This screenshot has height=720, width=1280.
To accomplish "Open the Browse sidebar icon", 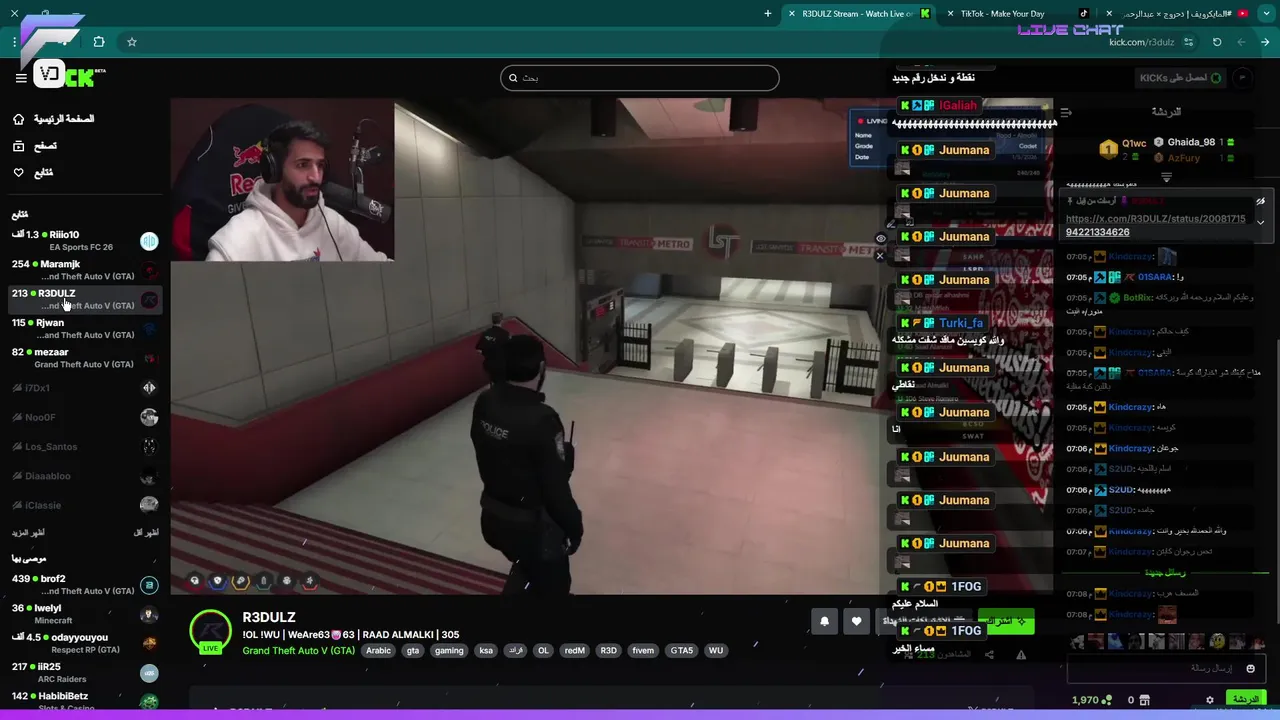I will click(x=18, y=146).
